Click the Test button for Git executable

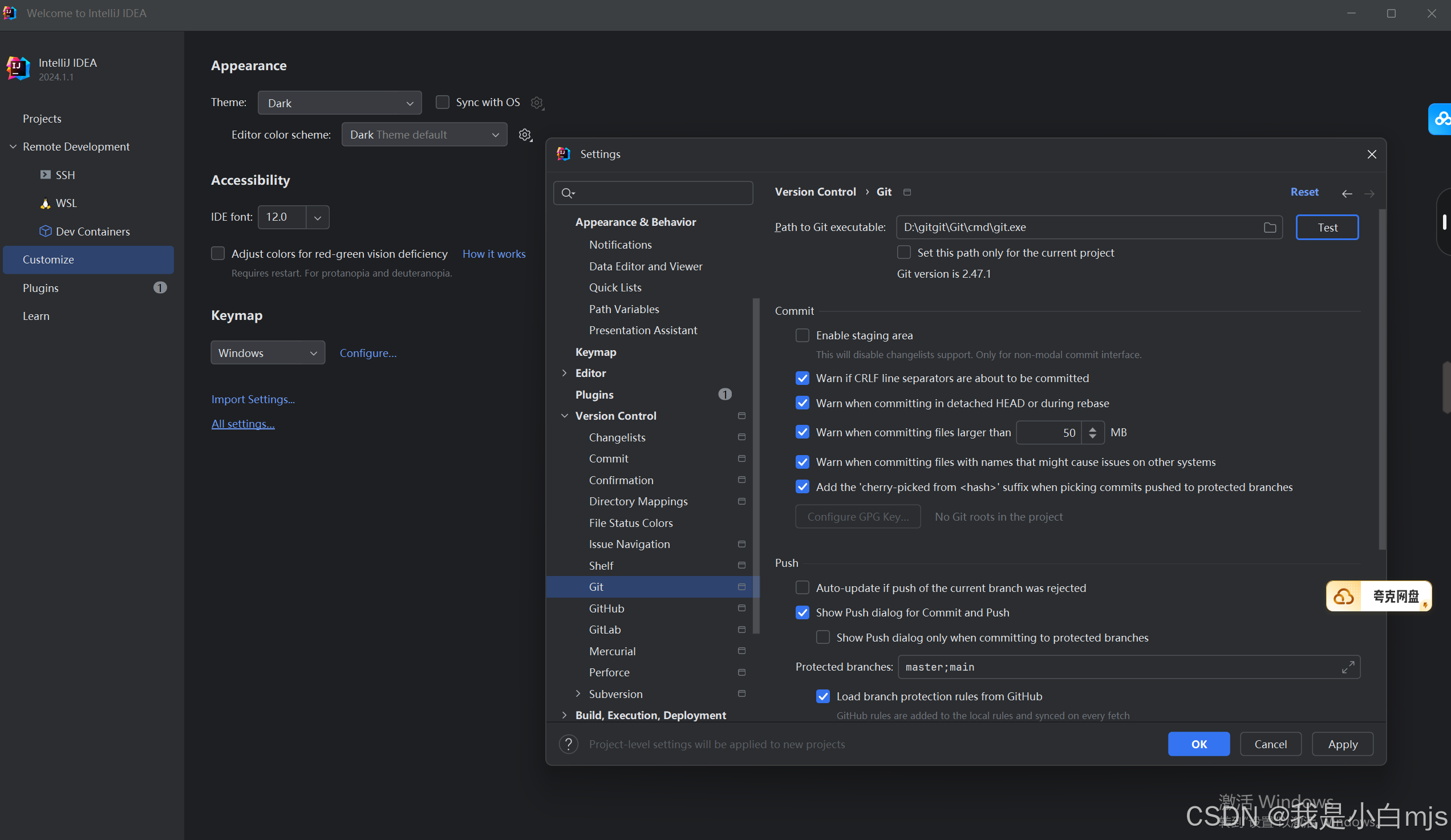click(1327, 228)
